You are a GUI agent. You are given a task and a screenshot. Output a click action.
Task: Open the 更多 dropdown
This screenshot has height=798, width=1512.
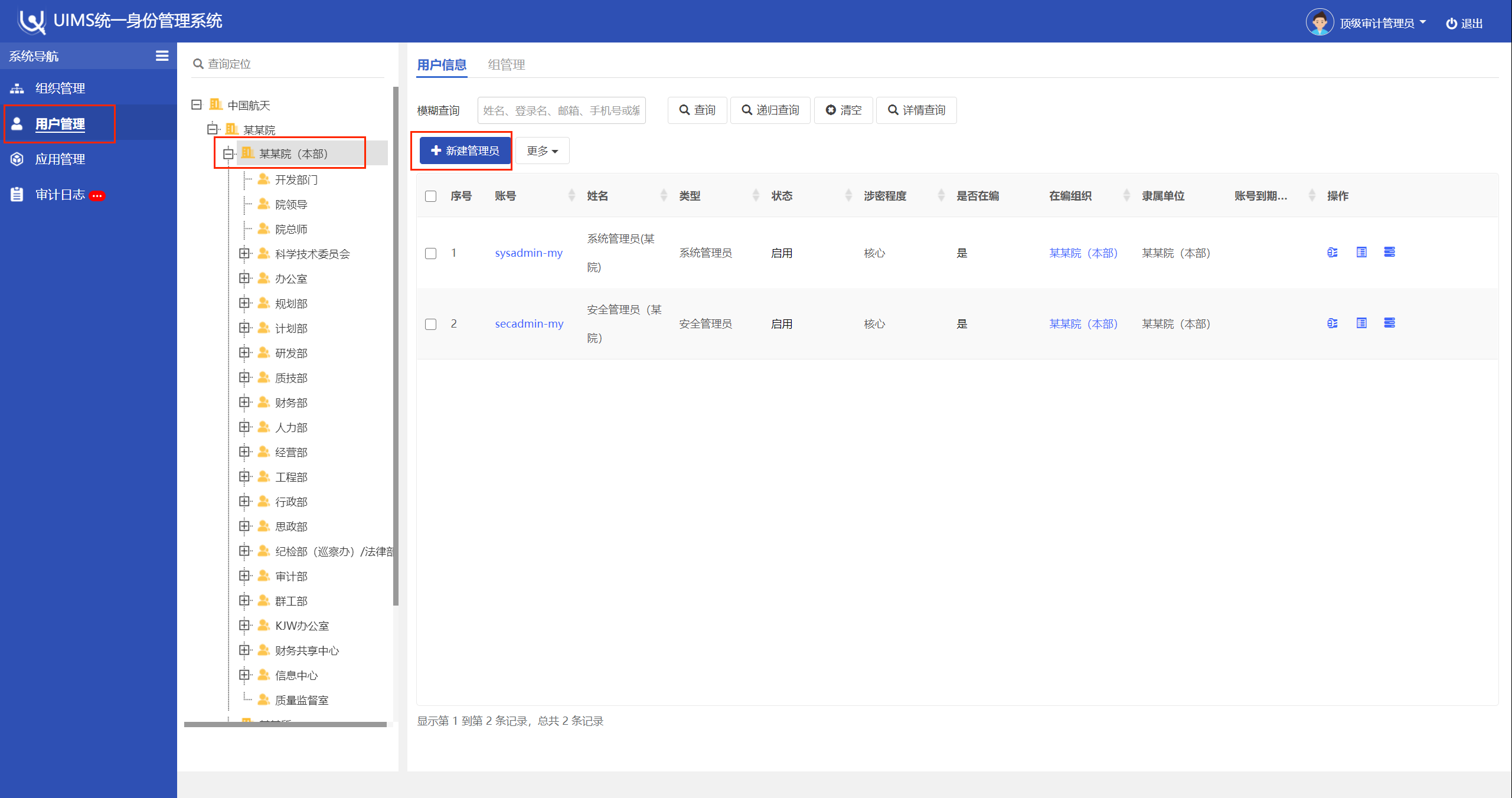542,151
